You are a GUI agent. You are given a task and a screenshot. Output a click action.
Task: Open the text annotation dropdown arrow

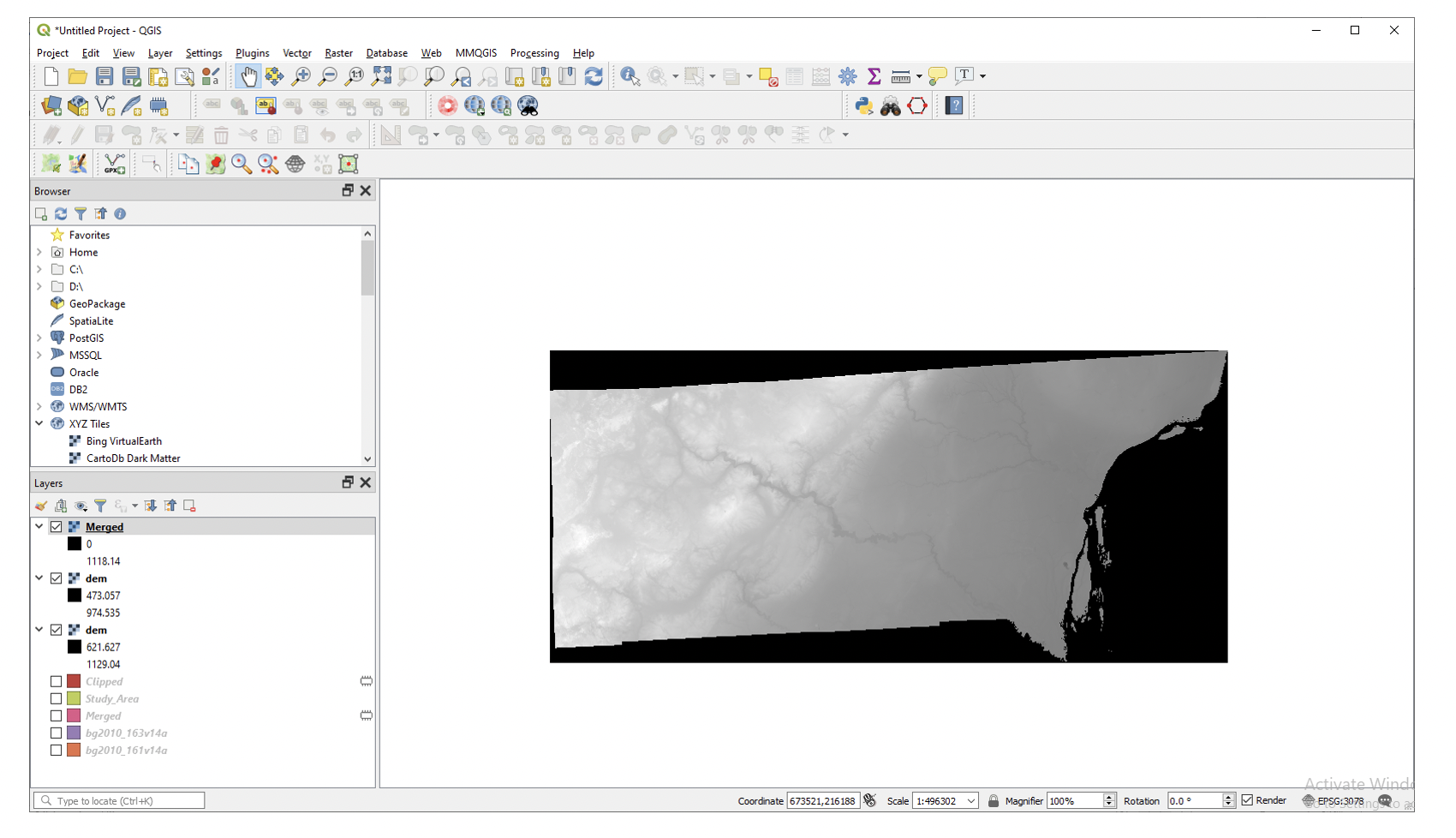[x=982, y=76]
